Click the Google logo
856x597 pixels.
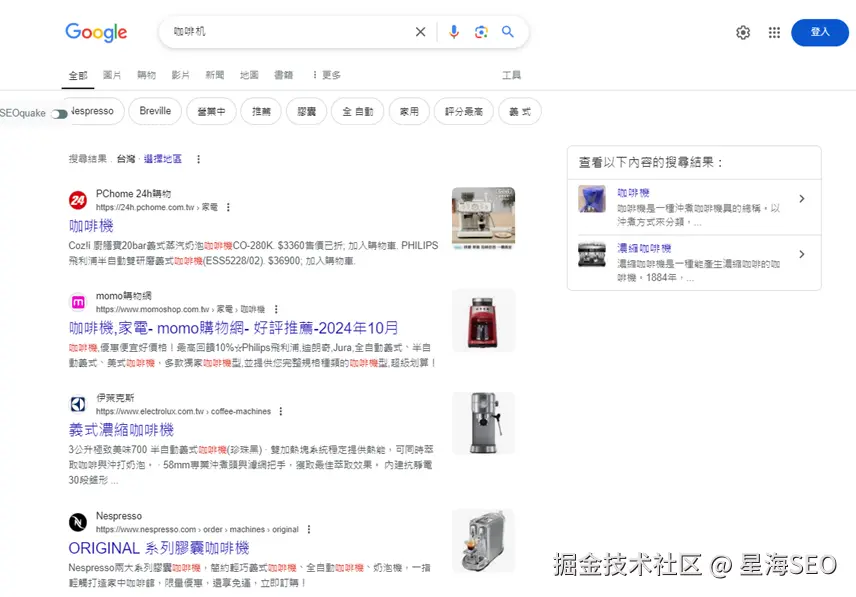(x=96, y=32)
